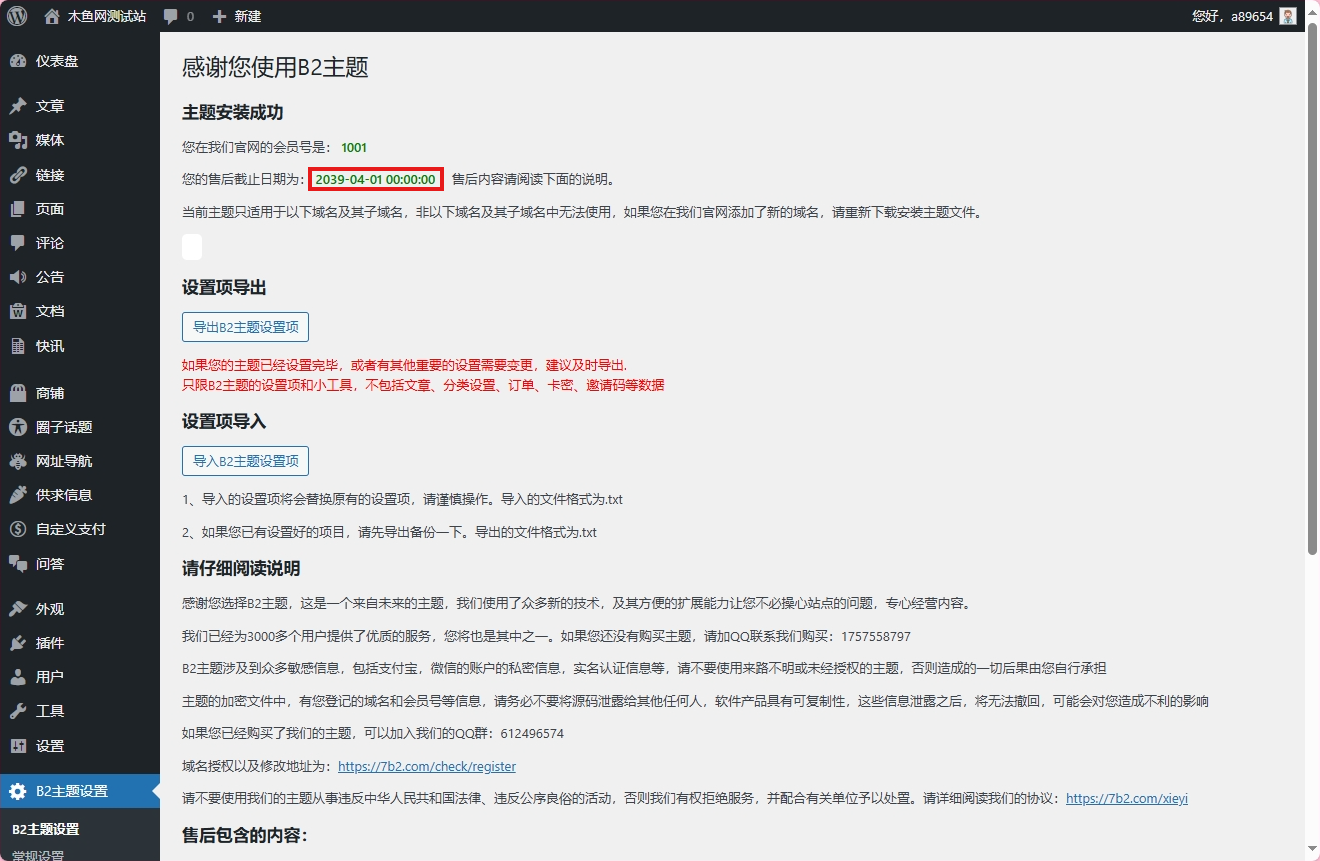The image size is (1320, 861).
Task: Click the 问答 chat icon
Action: 18,564
